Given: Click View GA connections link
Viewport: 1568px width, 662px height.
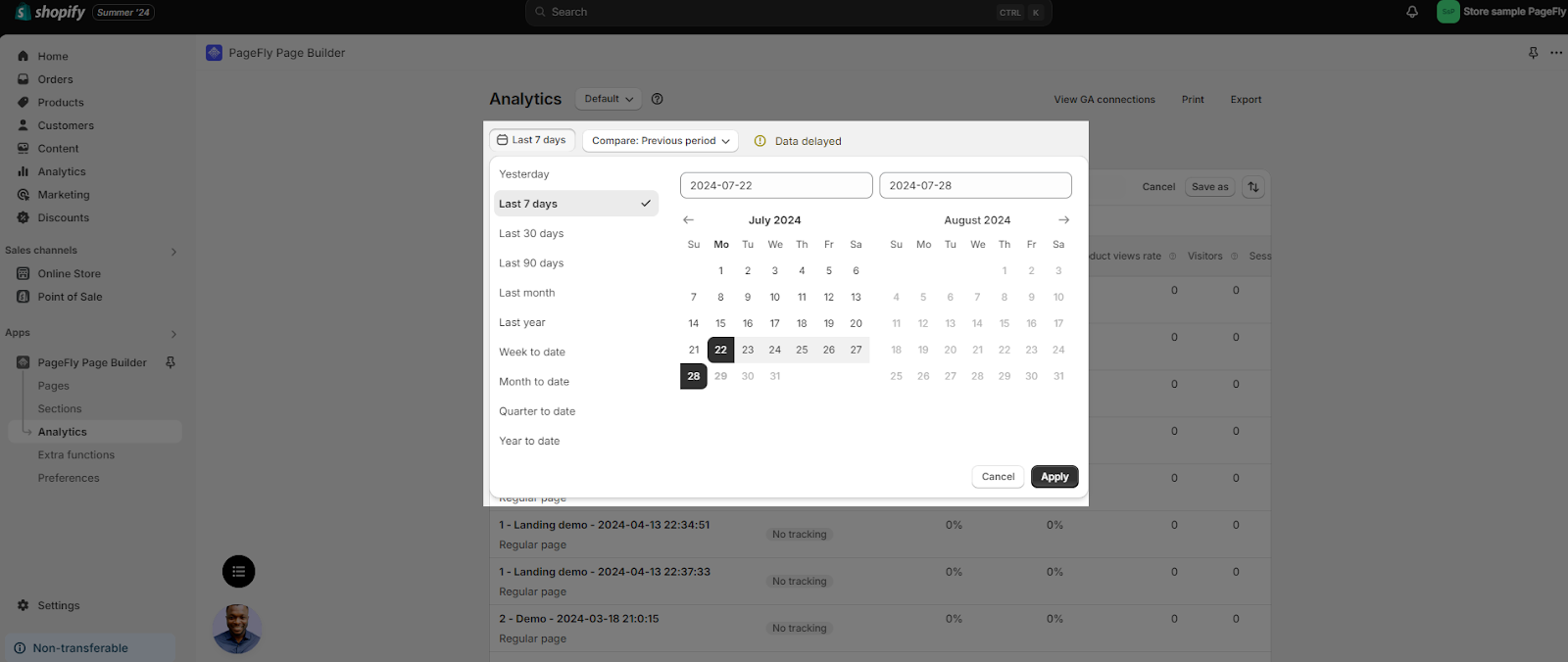Looking at the screenshot, I should tap(1103, 100).
